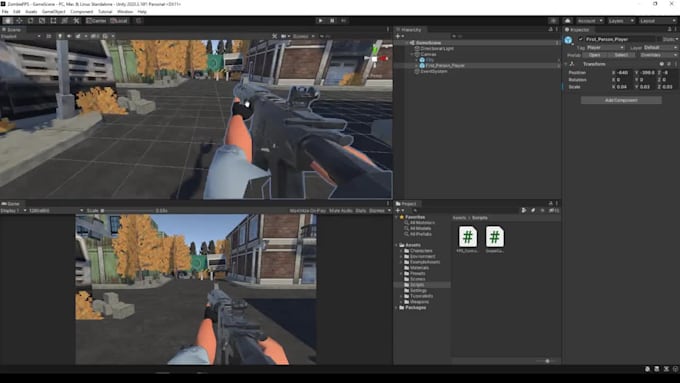Open the Layer dropdown set to Default
The width and height of the screenshot is (680, 383).
click(660, 47)
